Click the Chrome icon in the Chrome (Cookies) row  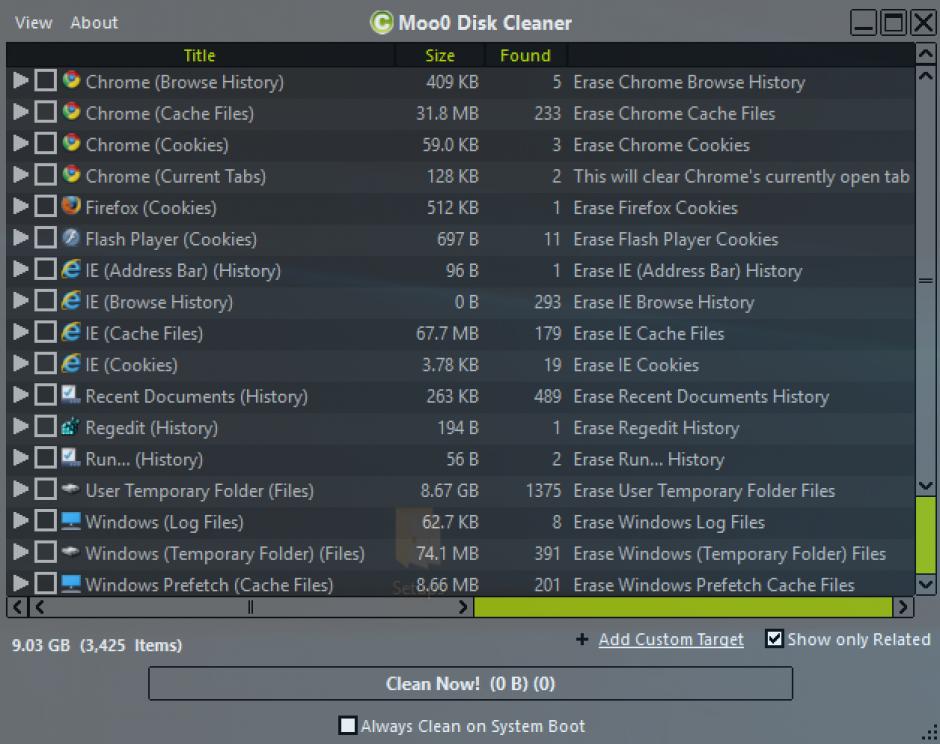[71, 143]
